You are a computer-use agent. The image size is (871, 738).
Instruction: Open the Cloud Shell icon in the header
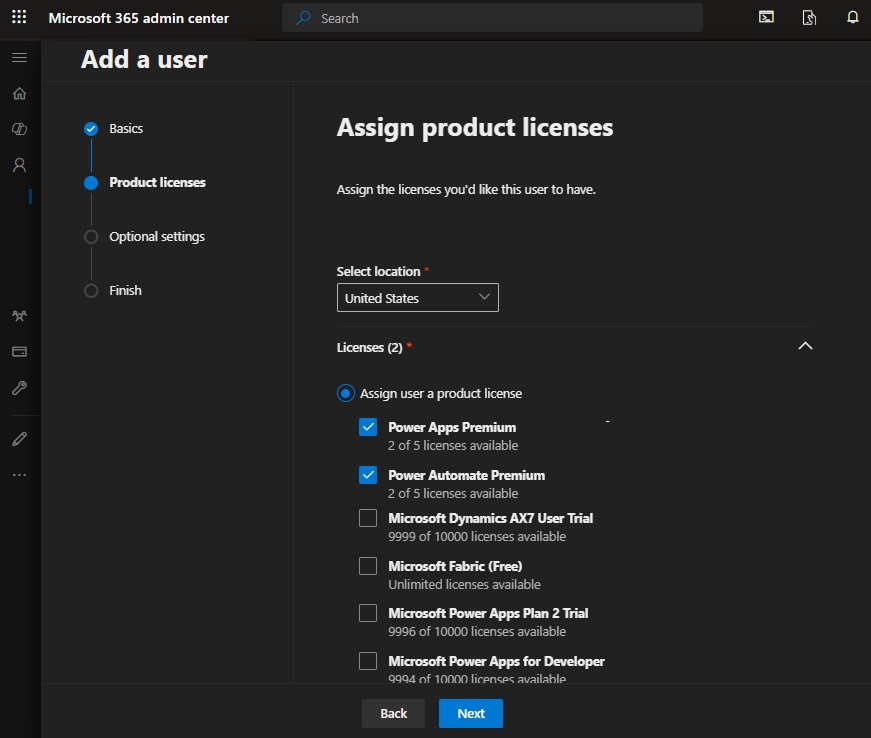(x=766, y=17)
